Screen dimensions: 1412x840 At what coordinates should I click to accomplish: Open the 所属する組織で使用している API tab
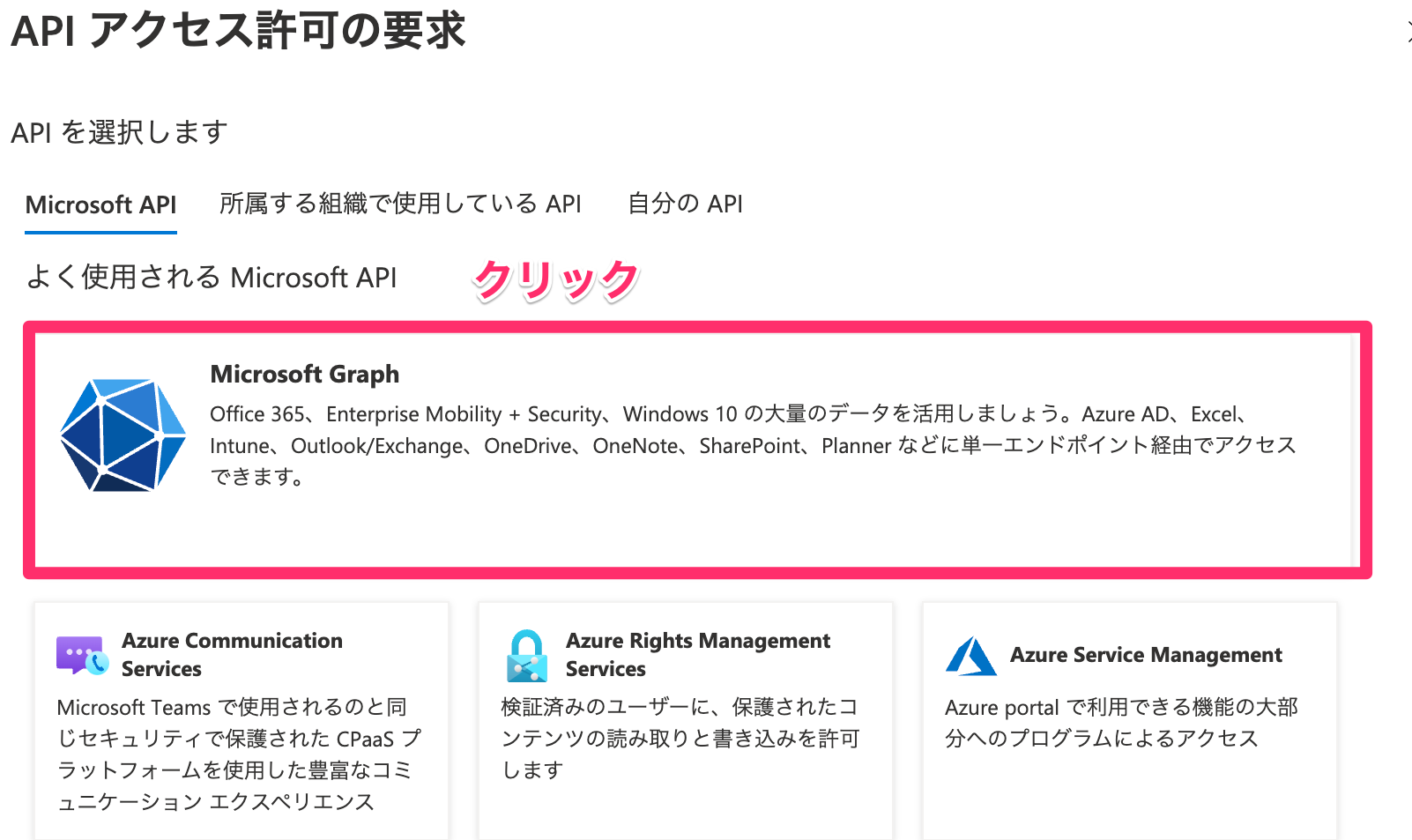(400, 204)
